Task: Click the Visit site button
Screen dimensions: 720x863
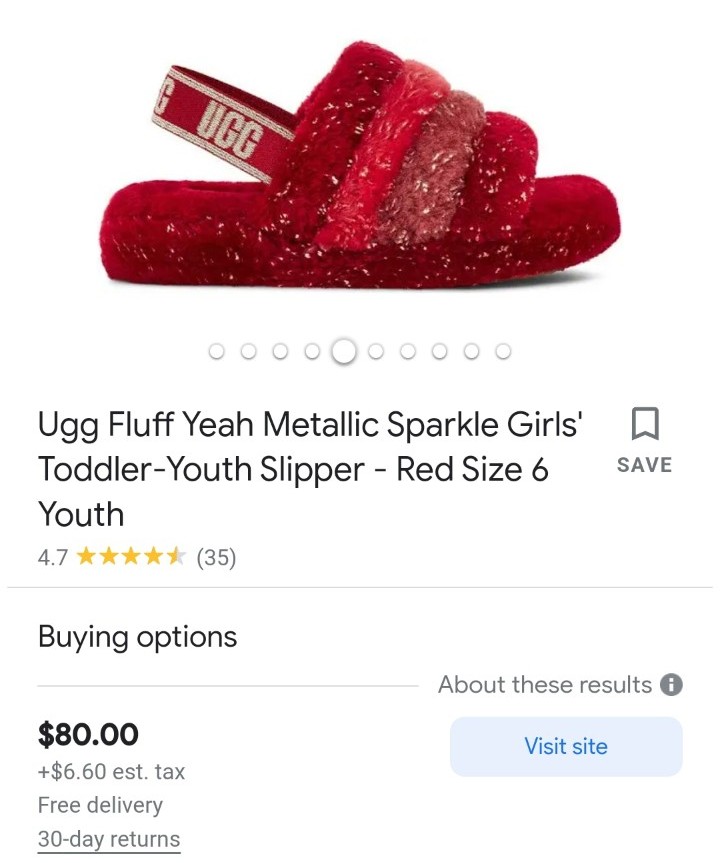Action: [x=566, y=746]
